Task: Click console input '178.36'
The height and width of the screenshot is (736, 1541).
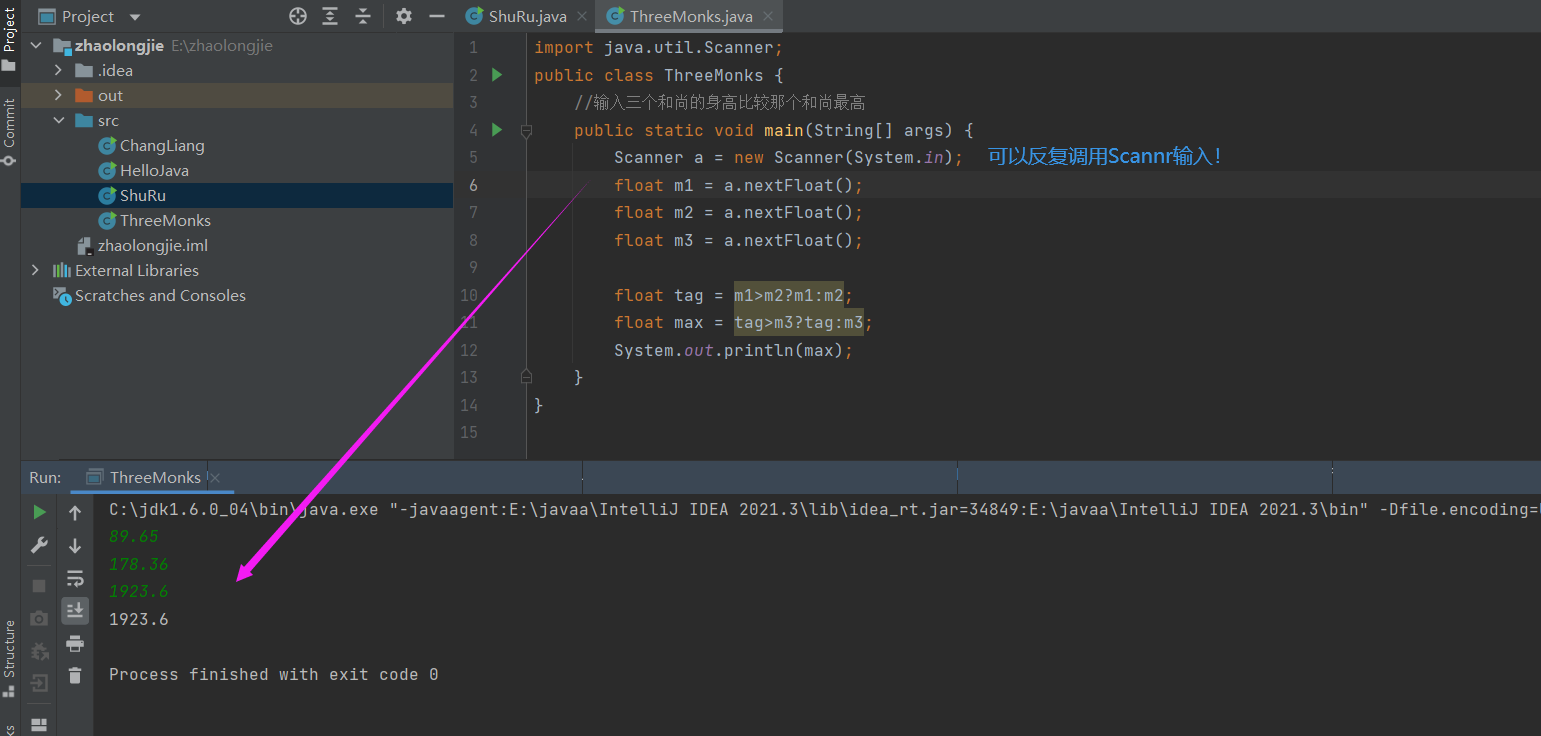Action: pos(138,564)
